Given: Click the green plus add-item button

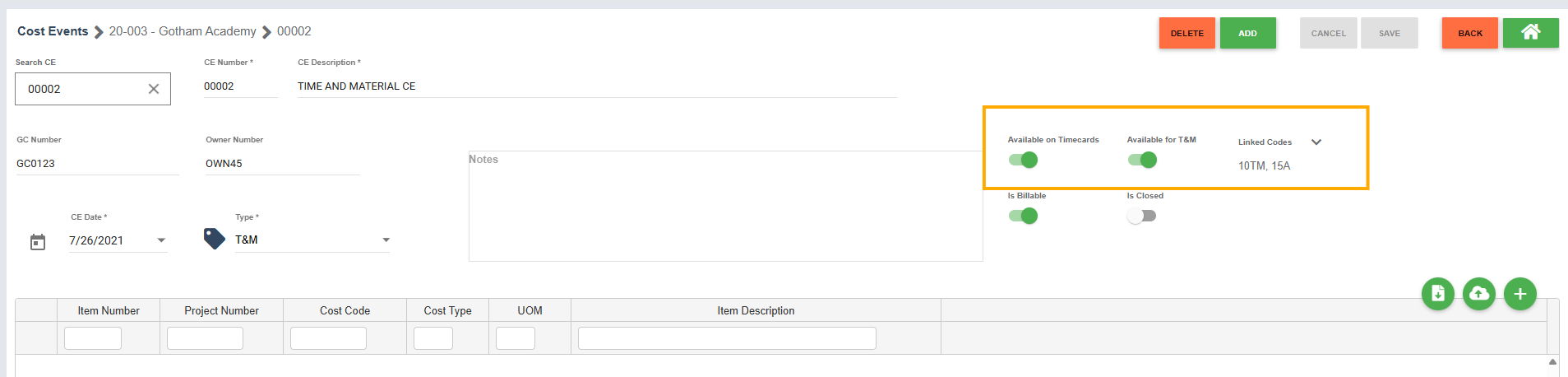Looking at the screenshot, I should 1519,294.
